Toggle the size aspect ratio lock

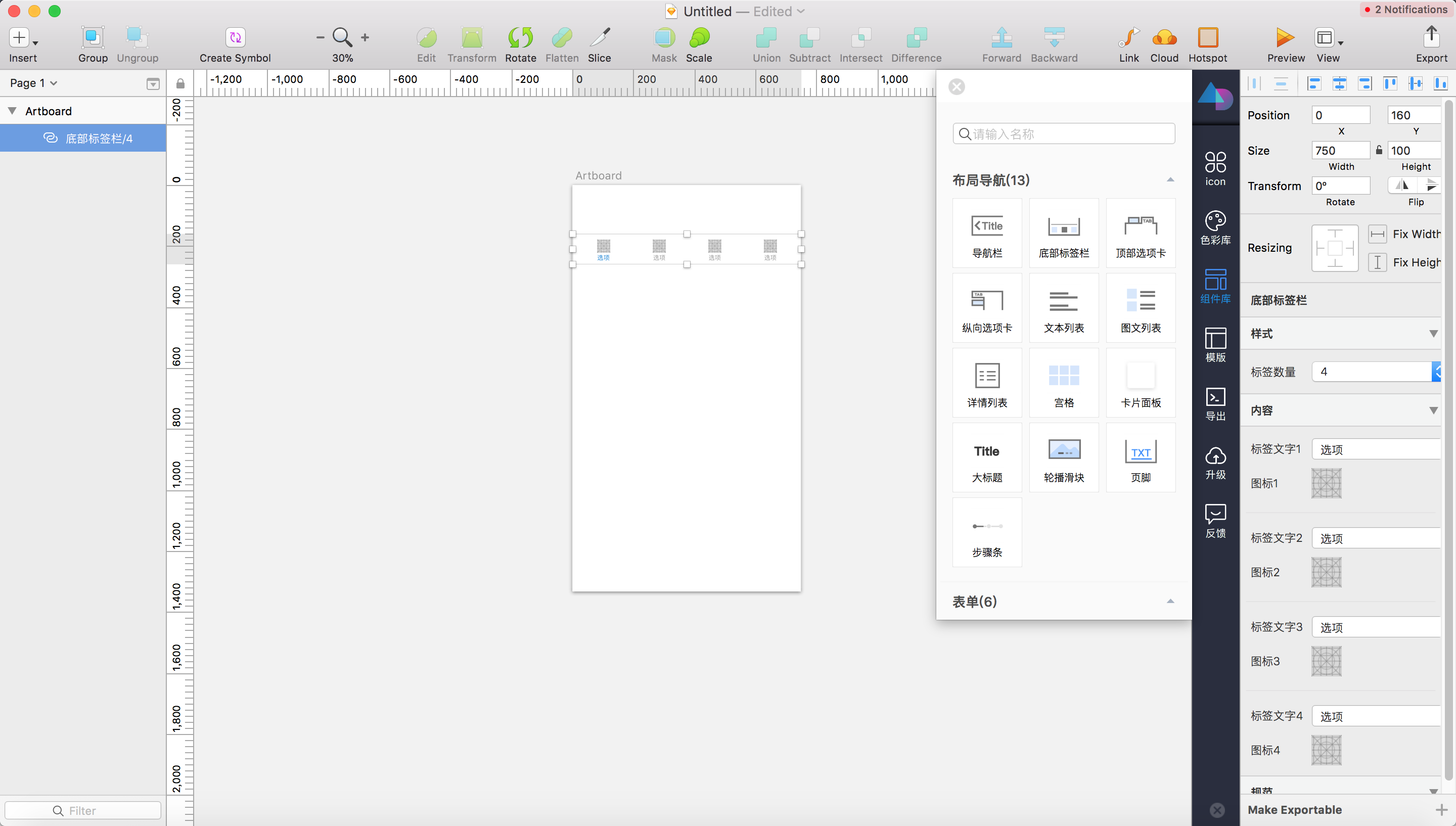pos(1379,150)
